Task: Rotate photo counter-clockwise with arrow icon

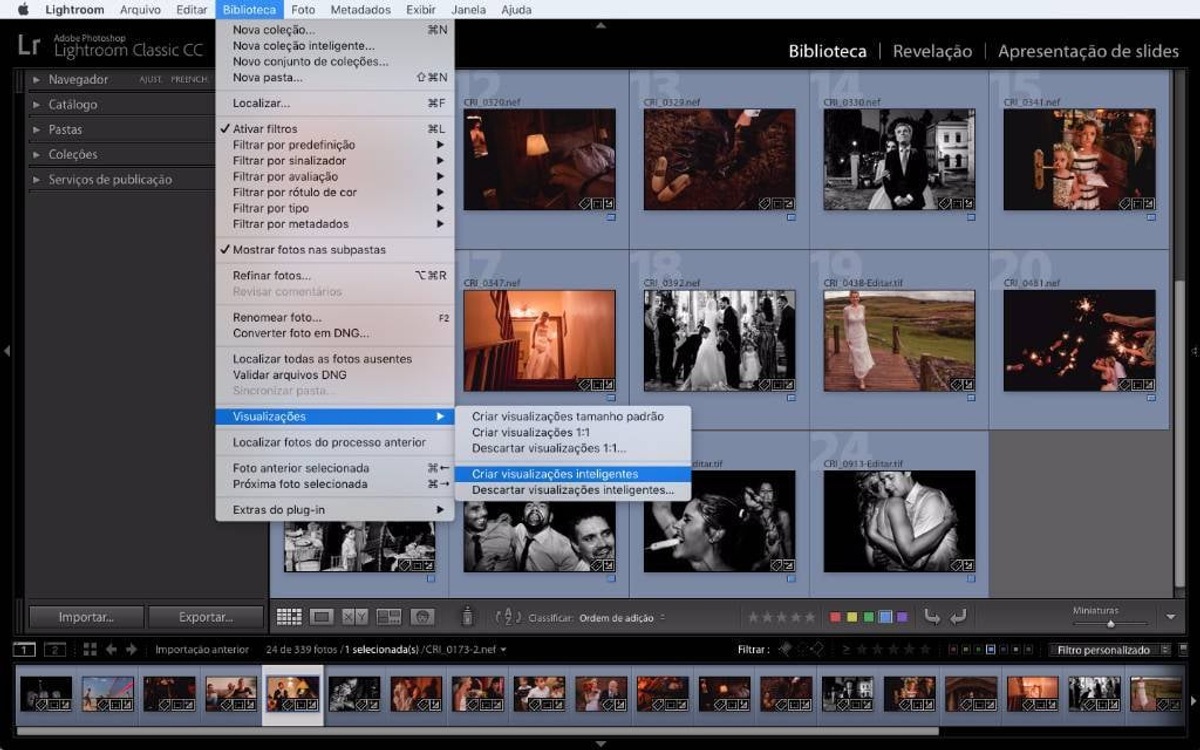Action: pyautogui.click(x=932, y=617)
